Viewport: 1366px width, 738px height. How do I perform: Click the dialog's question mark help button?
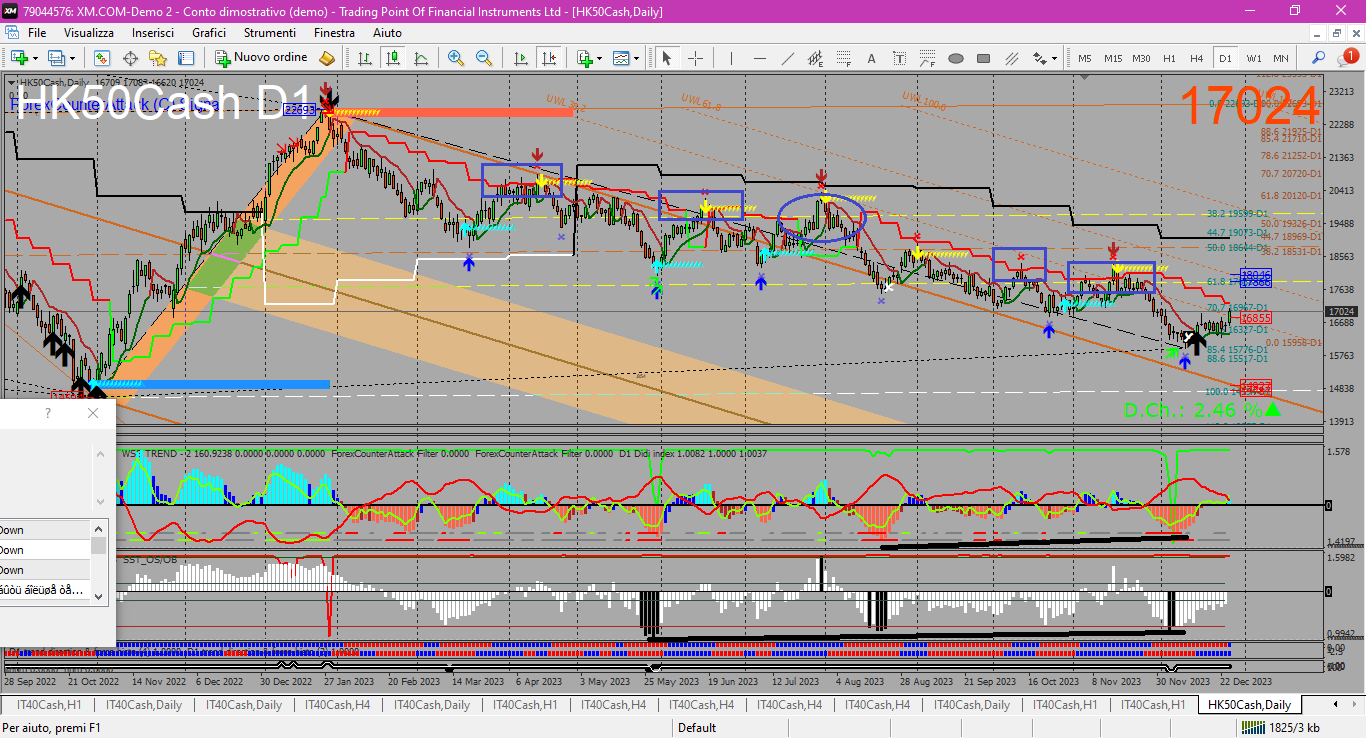click(48, 413)
